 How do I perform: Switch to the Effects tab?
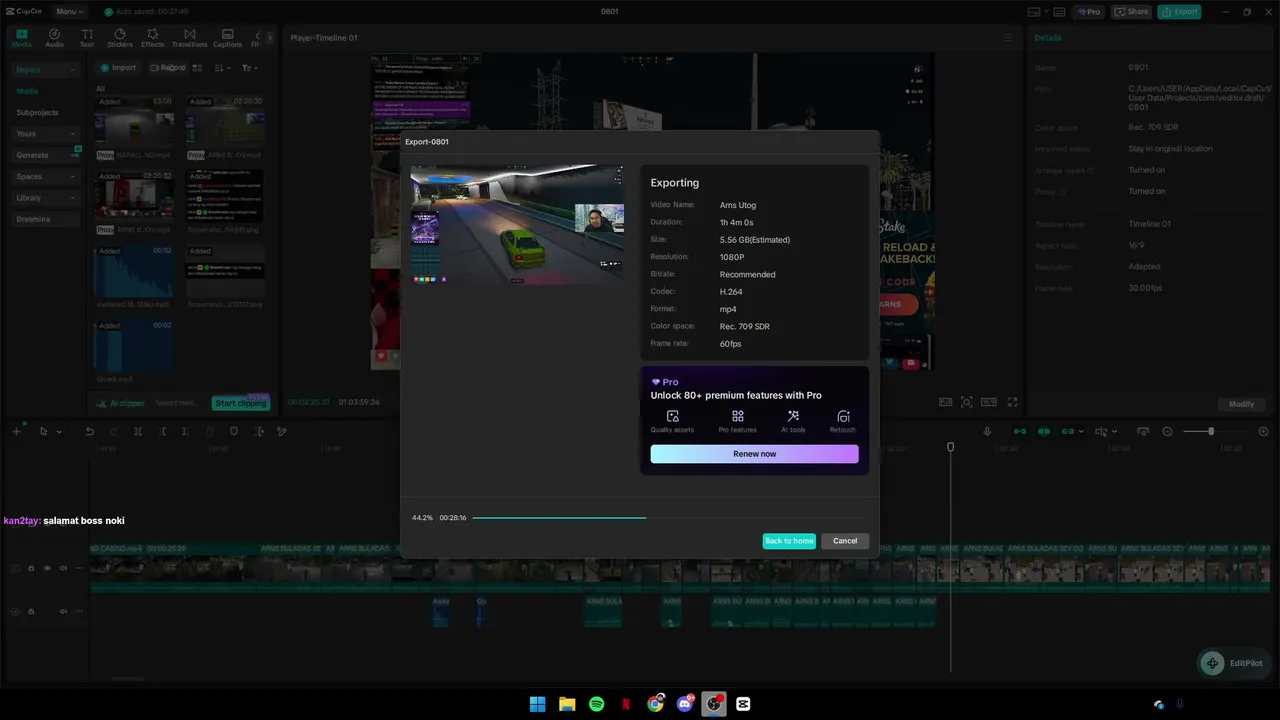point(152,38)
